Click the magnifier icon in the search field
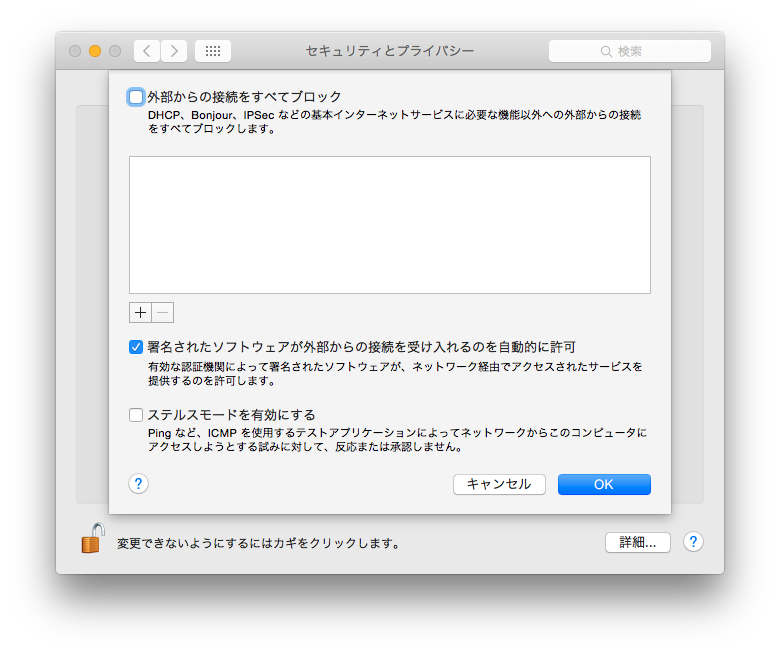The width and height of the screenshot is (780, 654). click(606, 51)
